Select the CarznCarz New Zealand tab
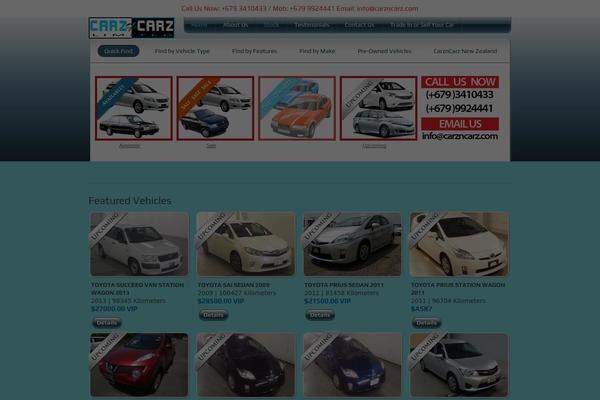 coord(465,51)
